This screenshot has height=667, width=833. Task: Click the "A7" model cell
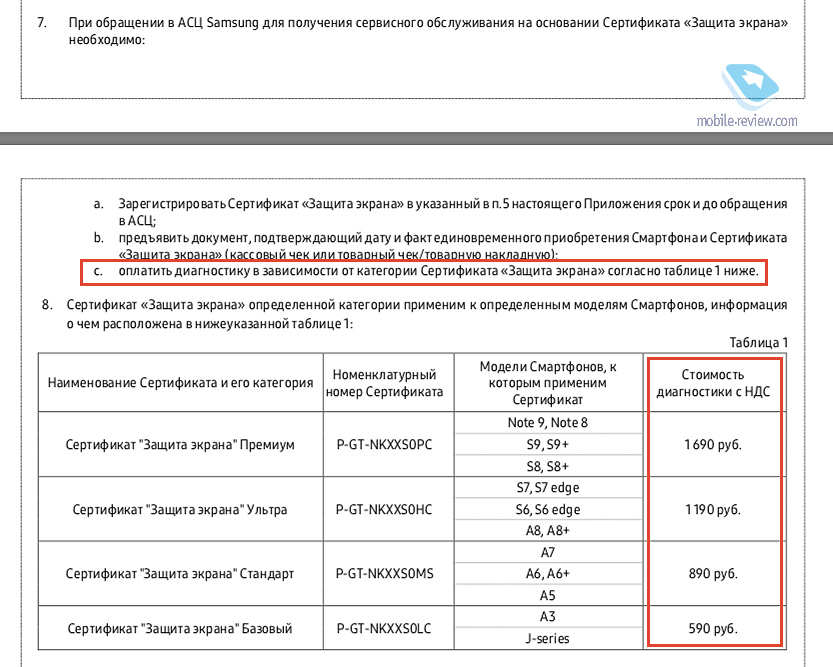548,552
